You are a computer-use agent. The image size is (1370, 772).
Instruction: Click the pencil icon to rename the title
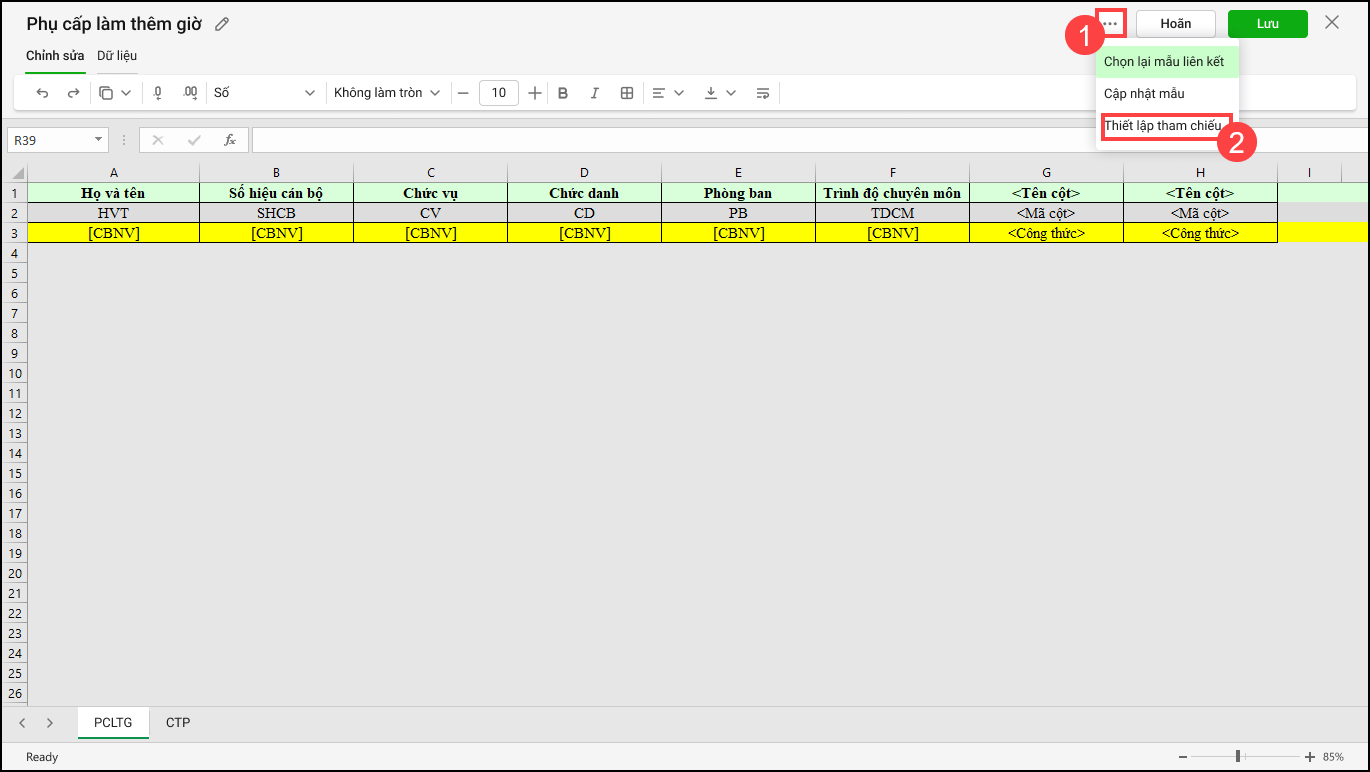coord(222,24)
